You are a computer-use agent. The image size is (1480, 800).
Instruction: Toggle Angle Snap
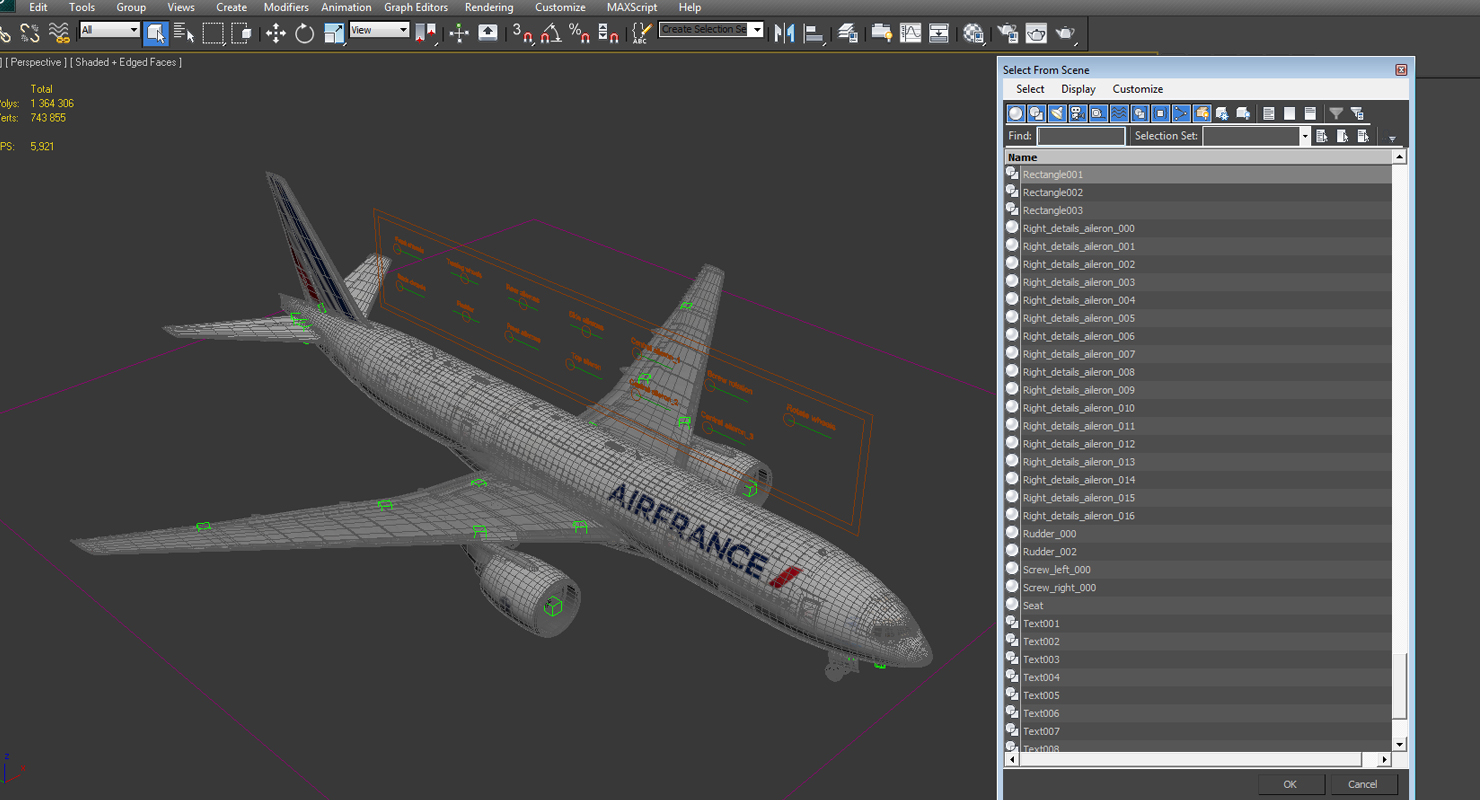coord(551,33)
